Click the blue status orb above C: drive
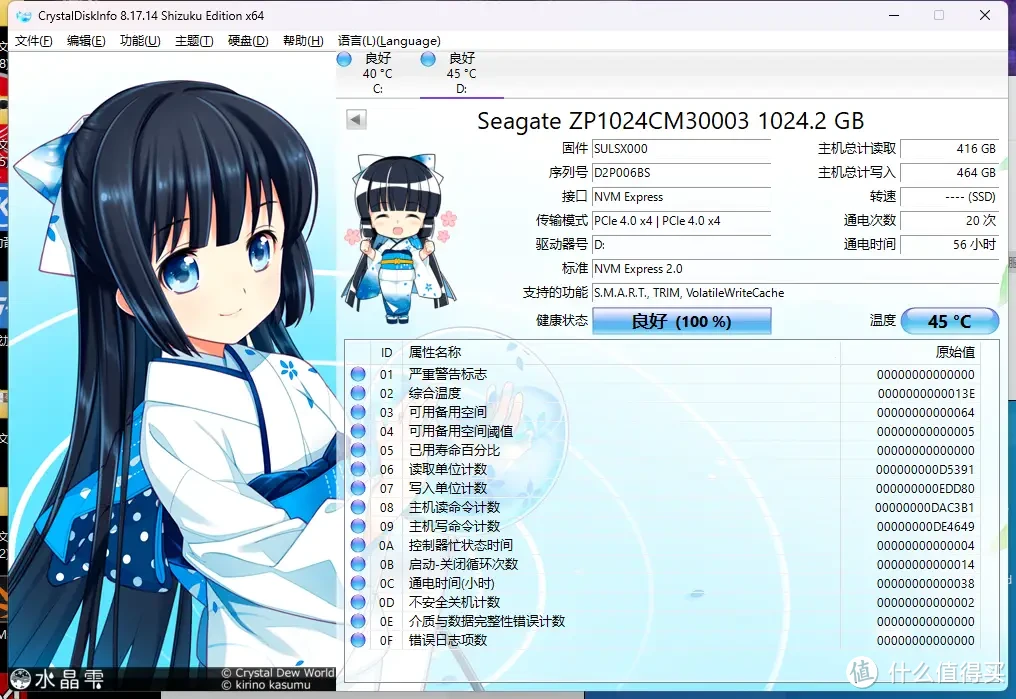This screenshot has height=699, width=1016. pos(345,60)
